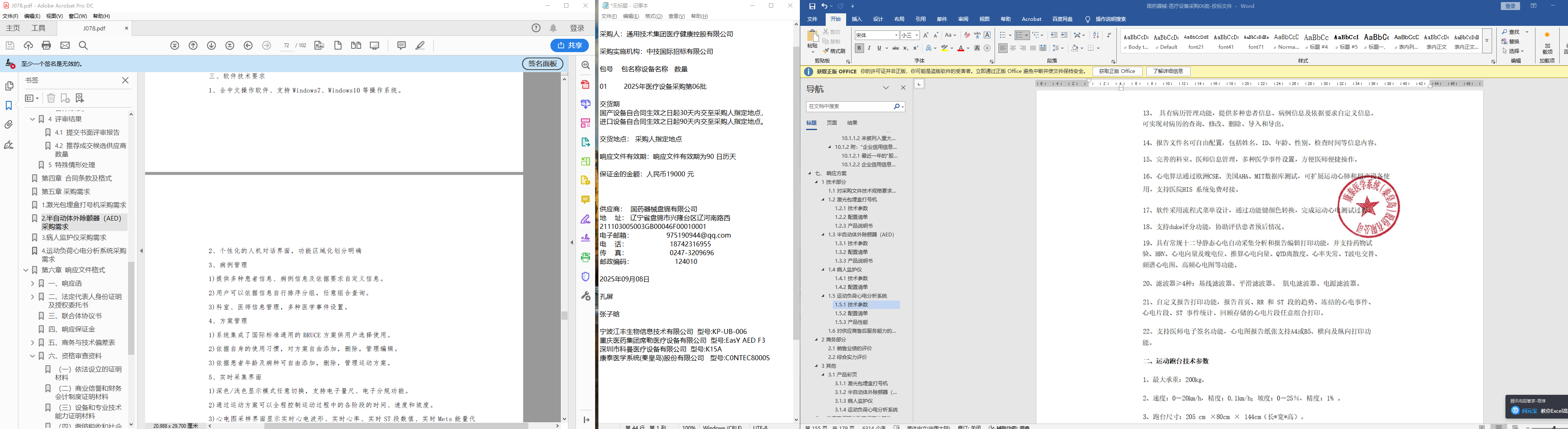Toggle right alignment in Word

pyautogui.click(x=1023, y=48)
